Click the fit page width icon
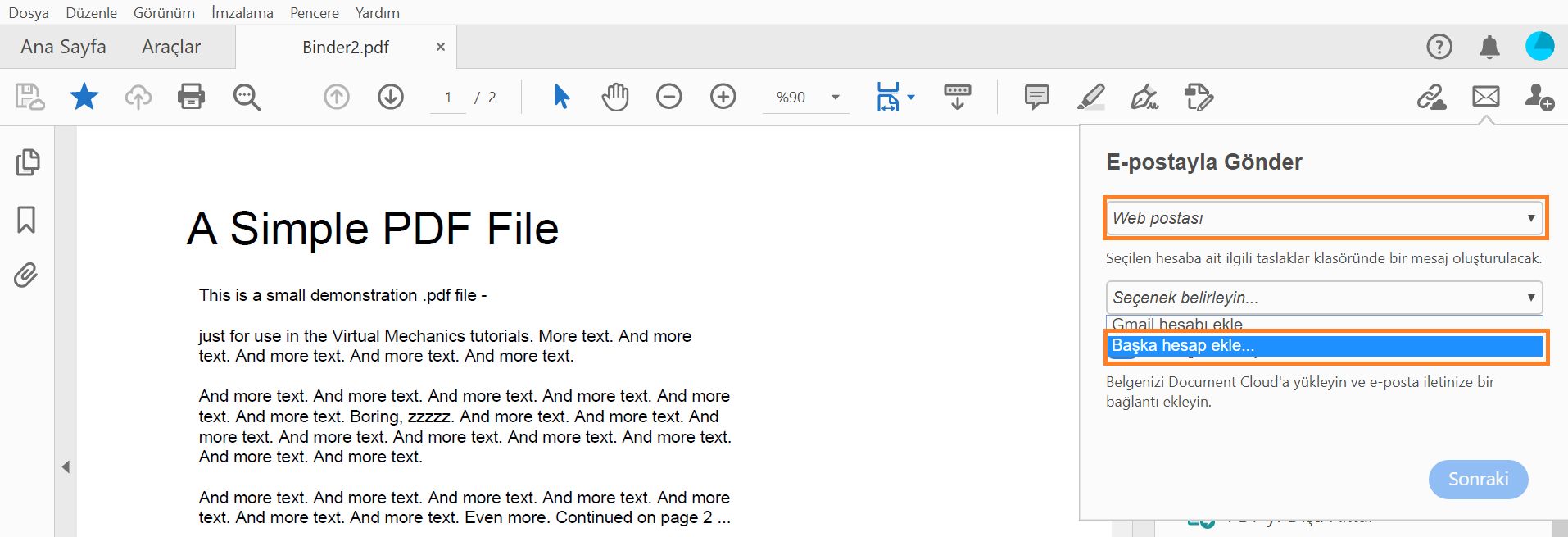 coord(888,97)
